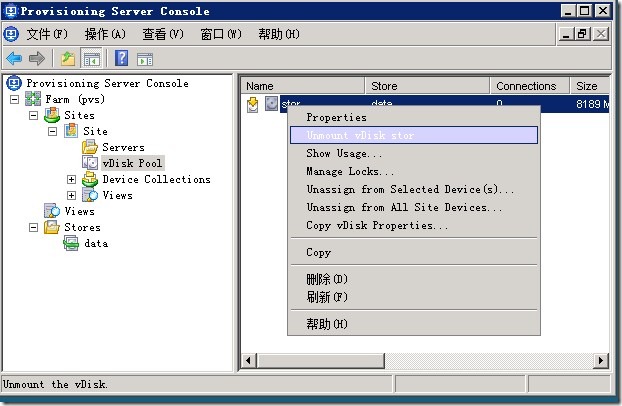Click the Farm (pvs) icon in tree
The width and height of the screenshot is (622, 406).
coord(33,99)
